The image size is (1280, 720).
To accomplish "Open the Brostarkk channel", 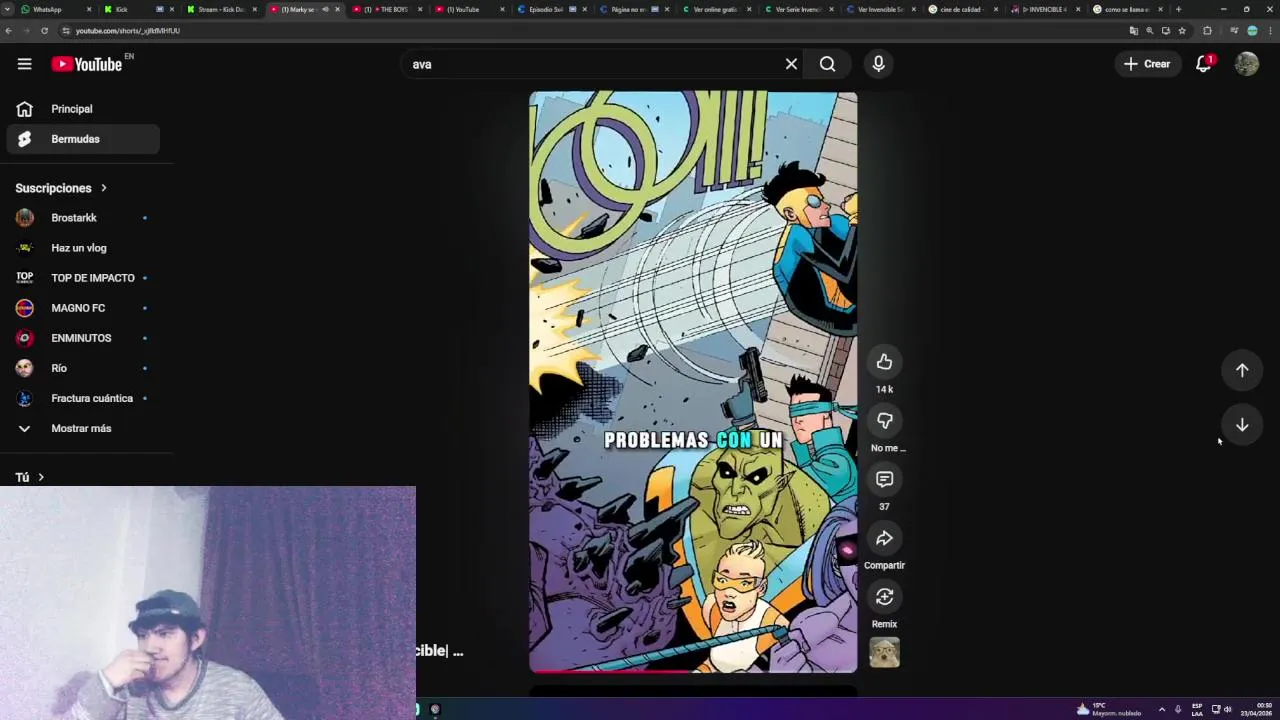I will click(x=83, y=218).
